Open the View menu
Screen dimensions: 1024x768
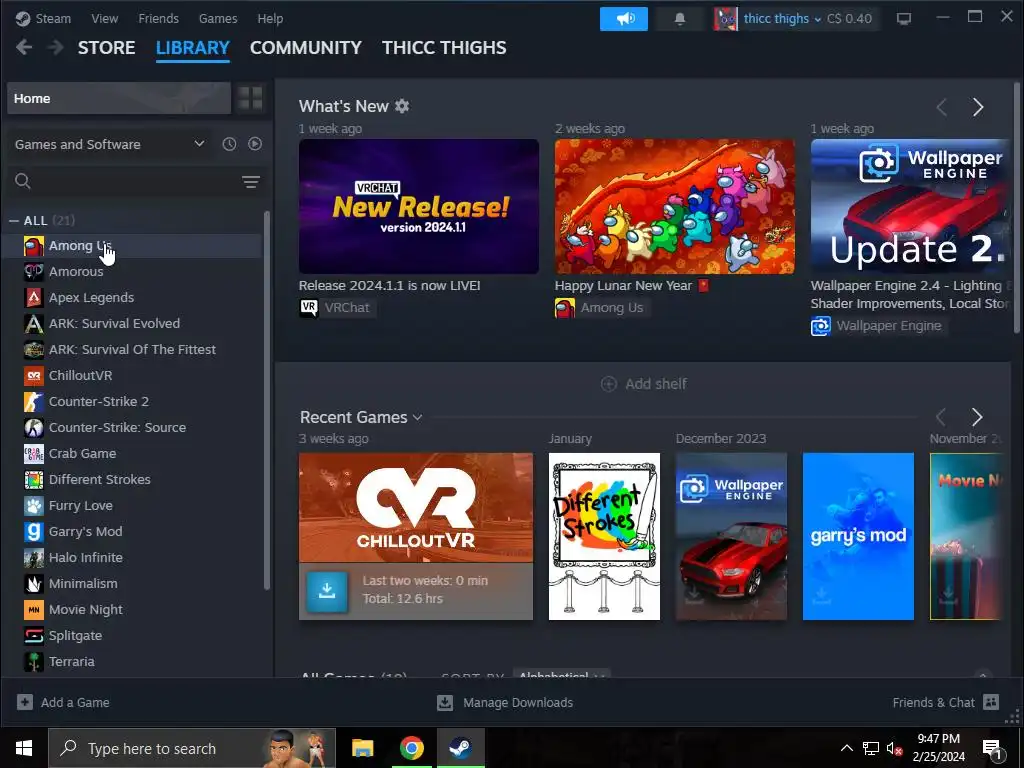click(104, 18)
